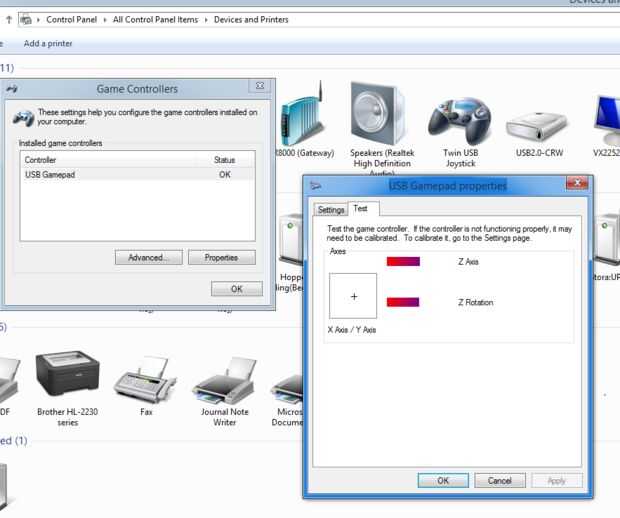Click the X Axis / Y Axis crosshair box
The height and width of the screenshot is (518, 620).
pyautogui.click(x=353, y=296)
